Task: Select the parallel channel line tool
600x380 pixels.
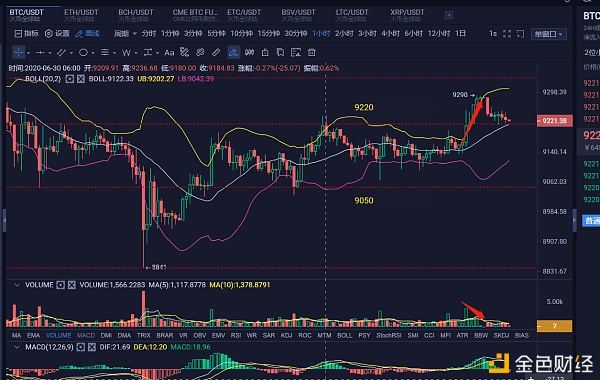Action: coord(61,52)
